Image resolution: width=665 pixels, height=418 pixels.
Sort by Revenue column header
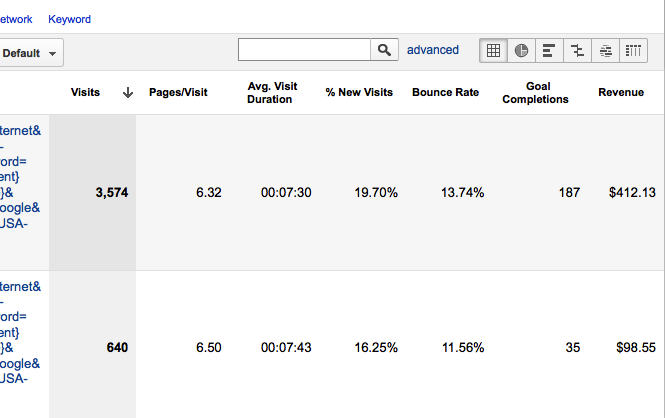pos(621,92)
